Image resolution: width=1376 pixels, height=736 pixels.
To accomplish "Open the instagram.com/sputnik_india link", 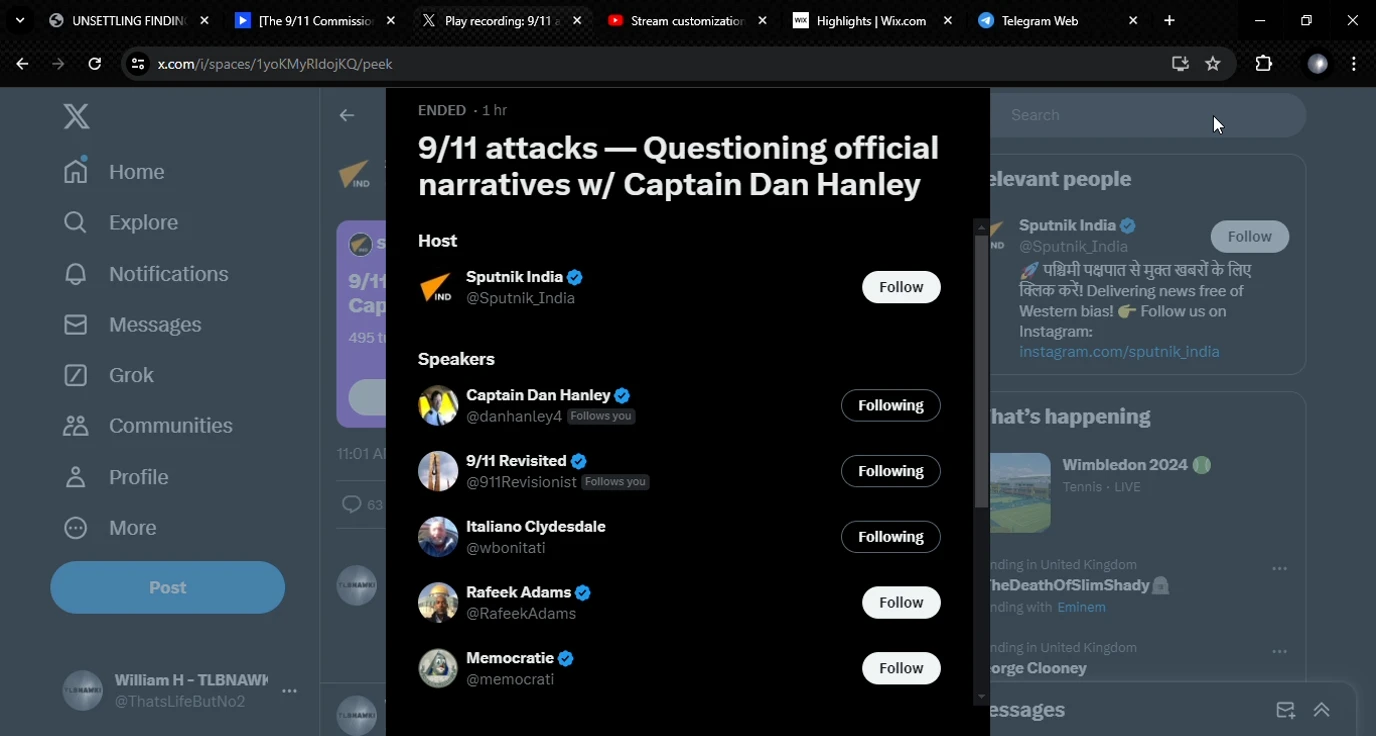I will coord(1119,352).
